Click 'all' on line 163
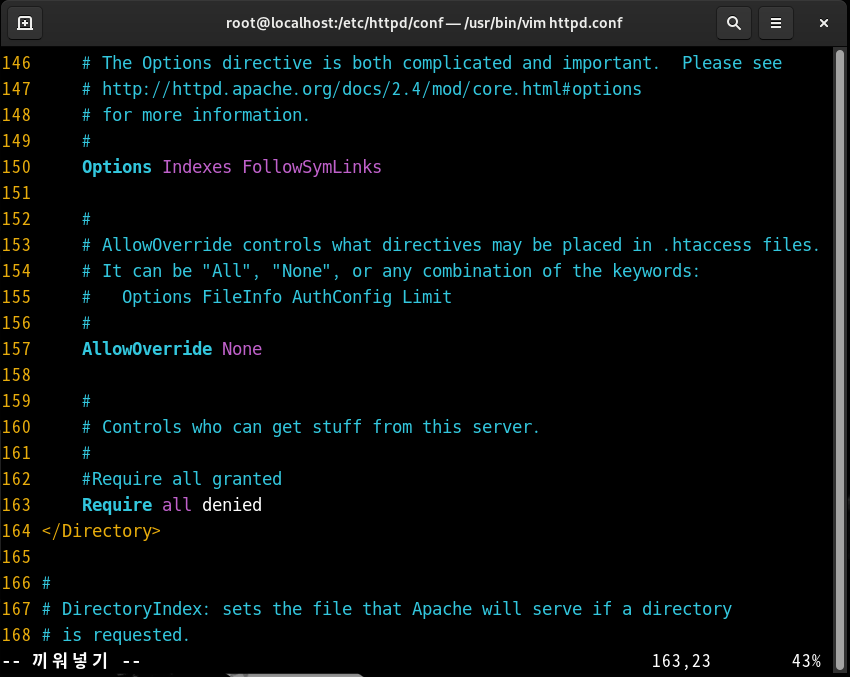 coord(177,505)
